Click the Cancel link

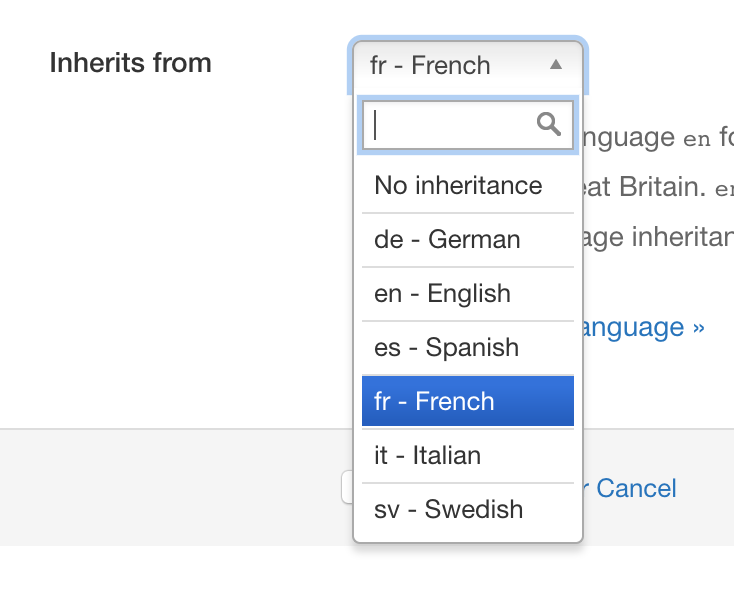click(x=636, y=488)
